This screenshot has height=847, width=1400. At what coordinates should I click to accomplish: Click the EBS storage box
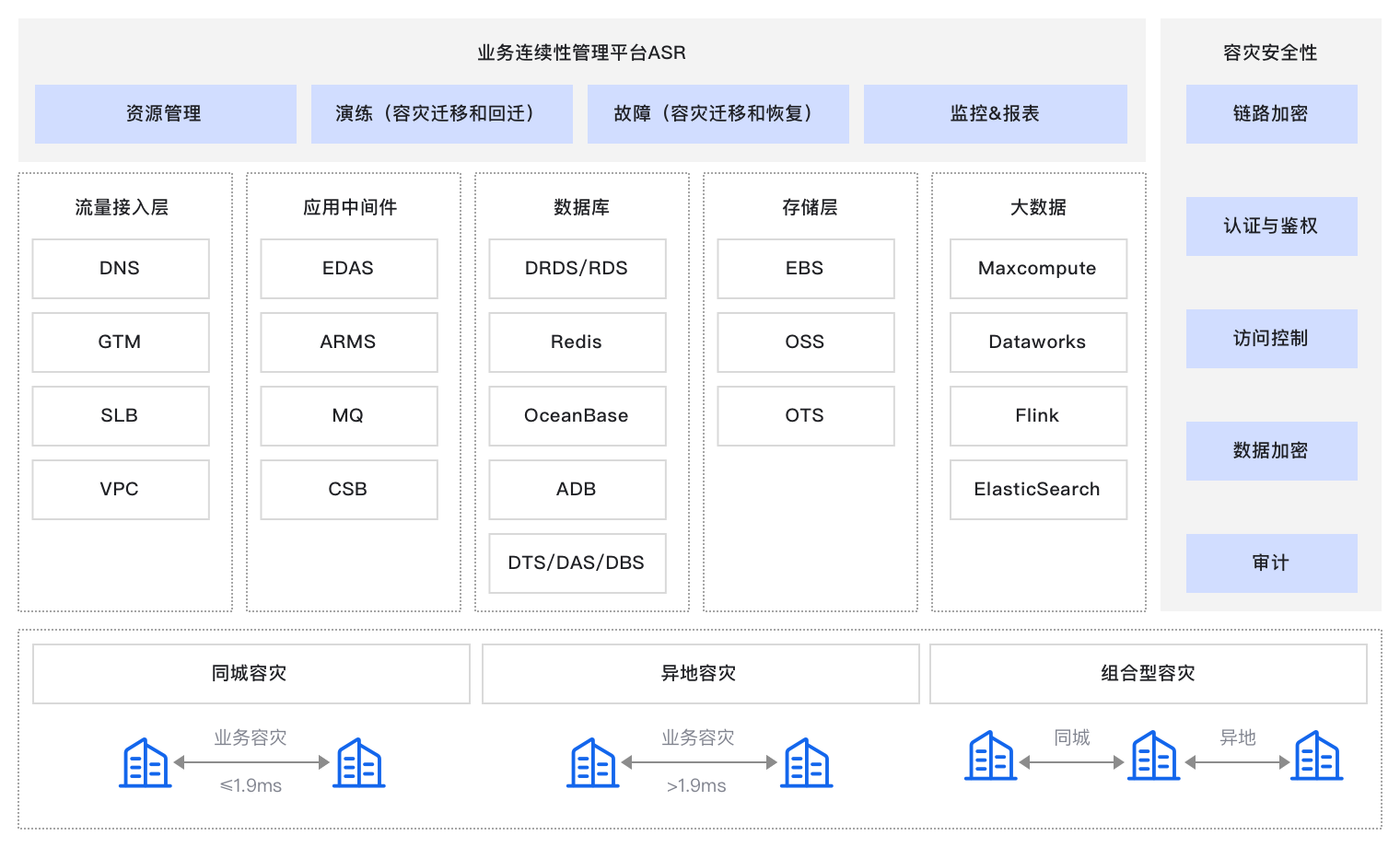coord(806,269)
